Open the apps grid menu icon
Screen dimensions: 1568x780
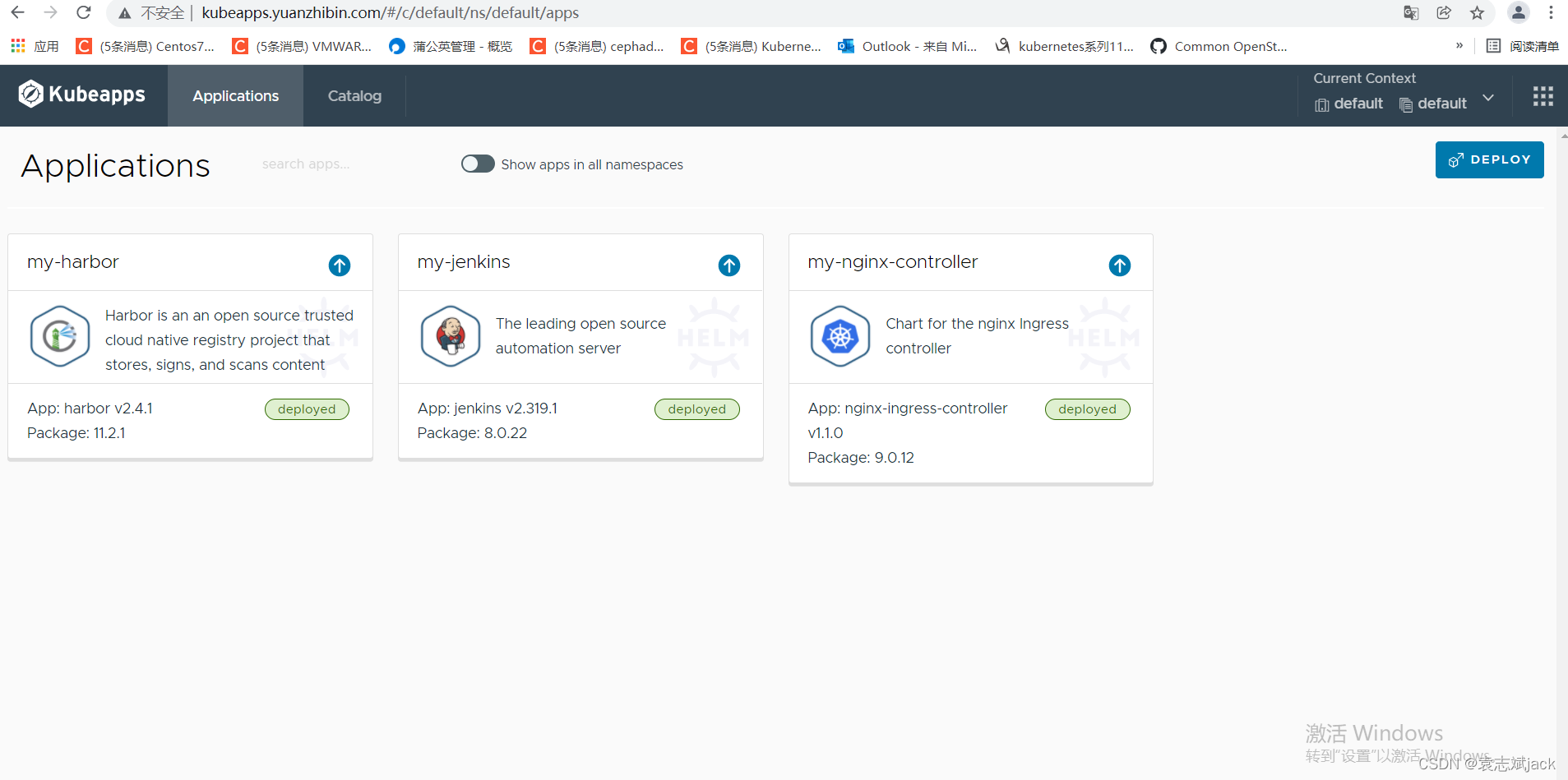pyautogui.click(x=1543, y=96)
